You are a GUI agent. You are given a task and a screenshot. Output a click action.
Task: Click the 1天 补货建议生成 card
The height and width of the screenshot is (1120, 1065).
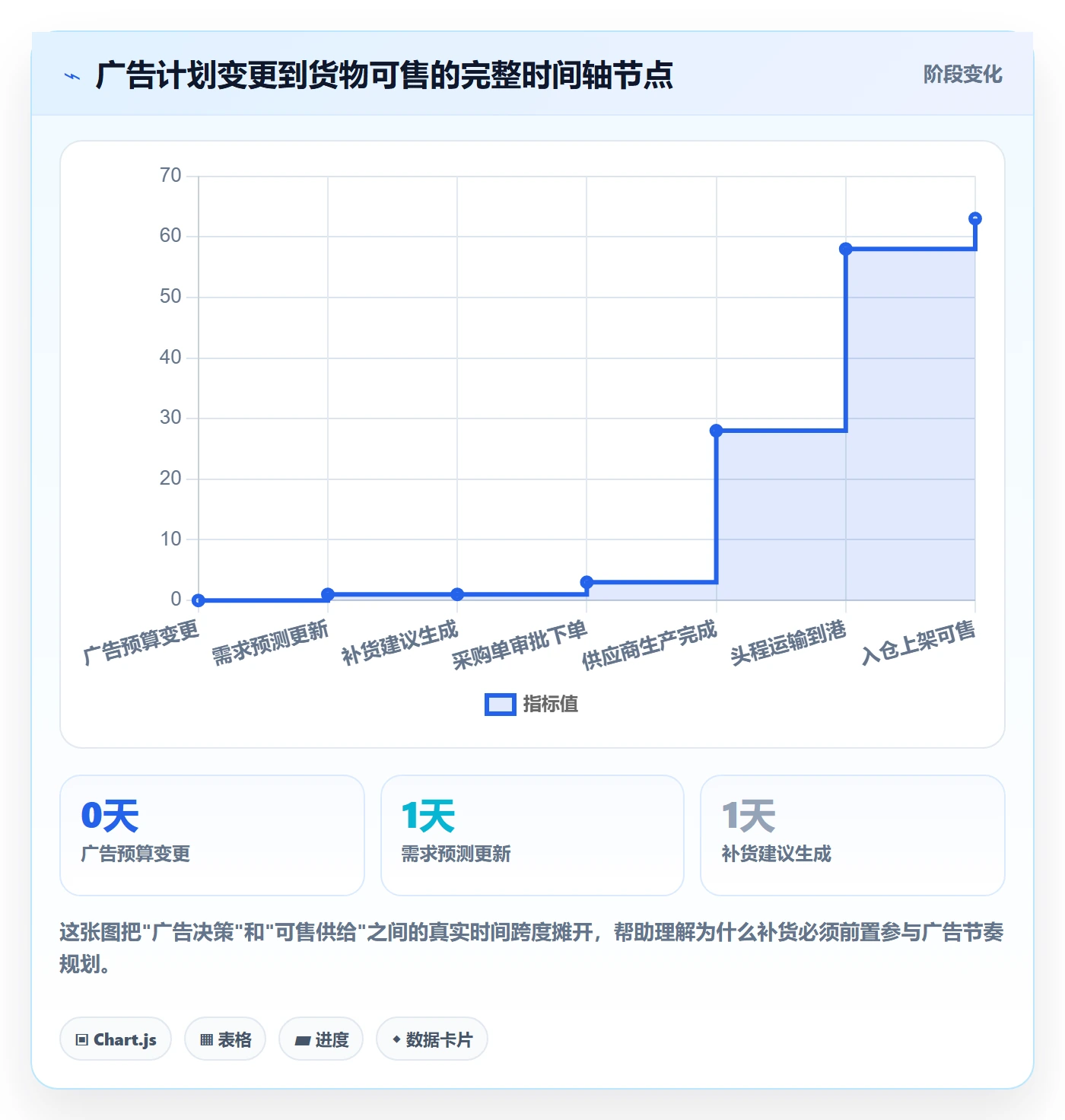pos(853,835)
